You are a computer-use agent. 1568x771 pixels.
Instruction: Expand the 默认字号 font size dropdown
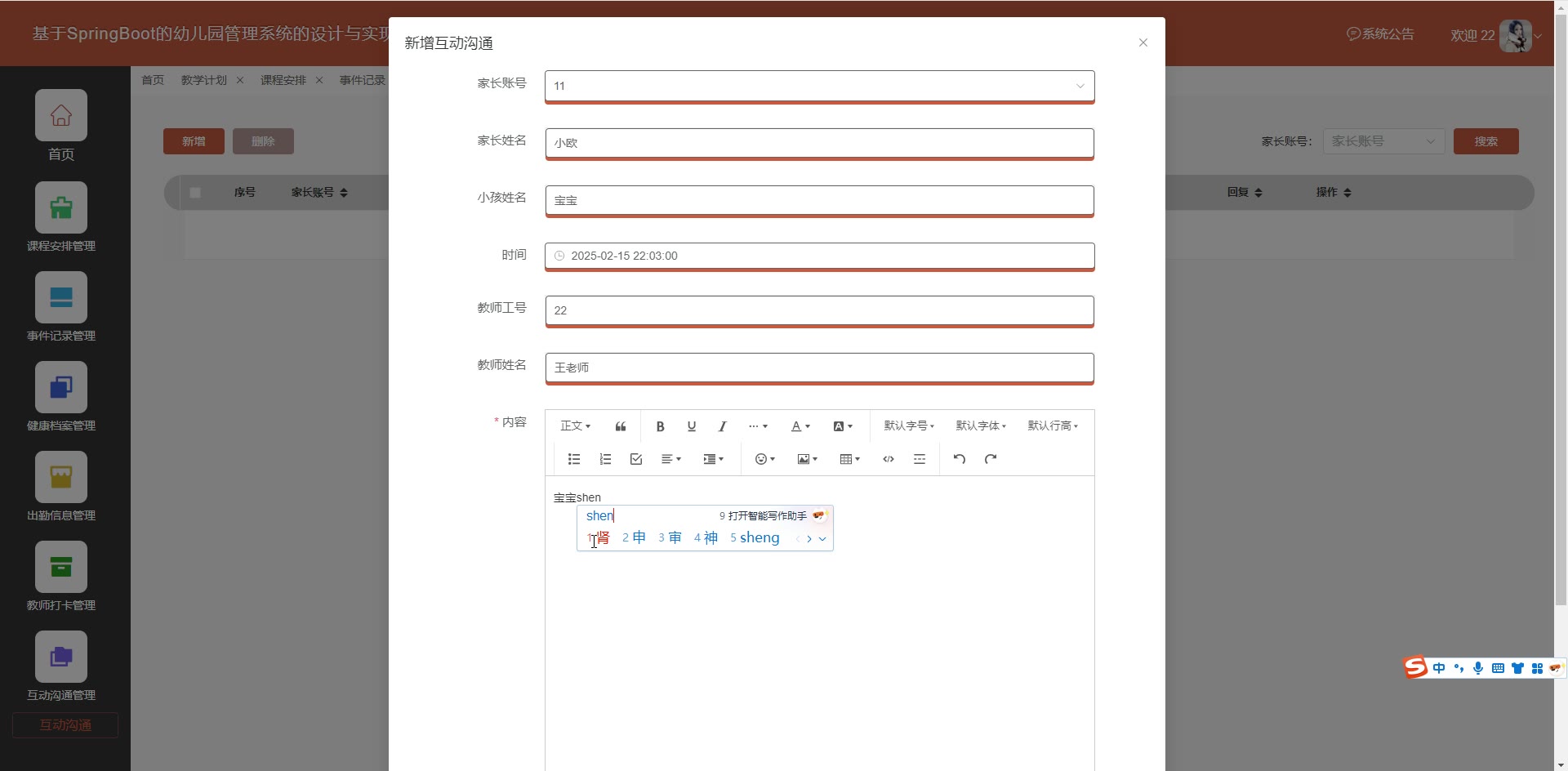coord(908,426)
